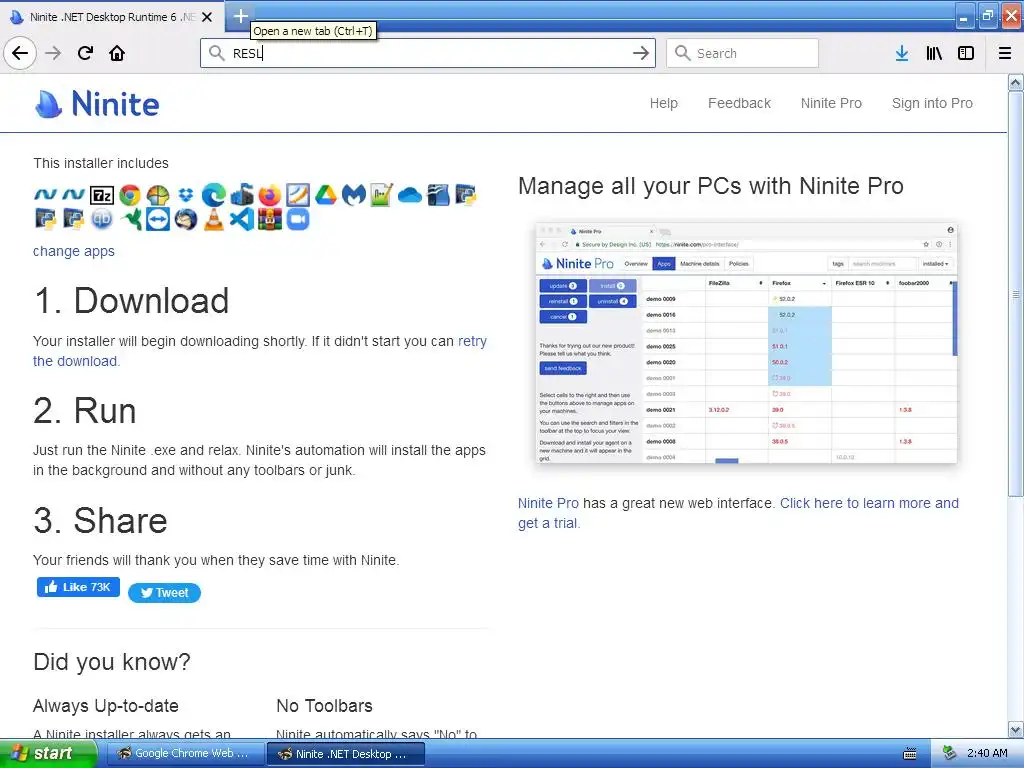
Task: Click the keyboard icon in system tray
Action: (910, 754)
